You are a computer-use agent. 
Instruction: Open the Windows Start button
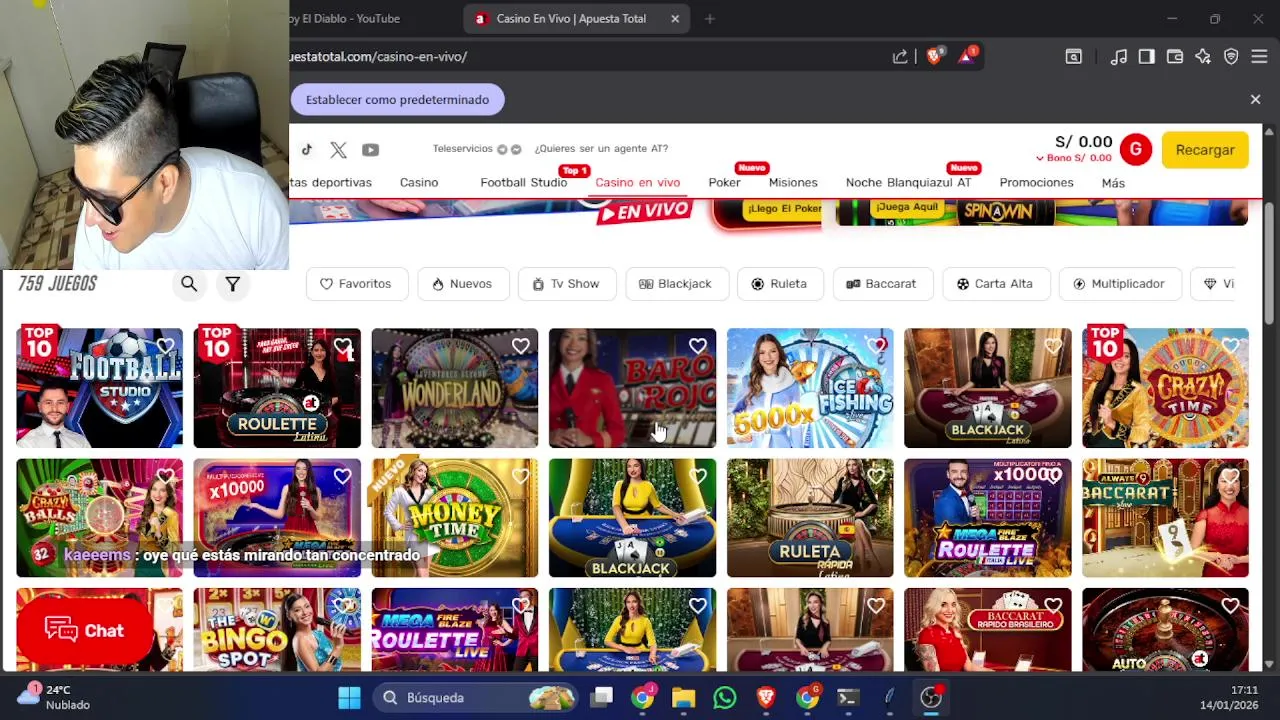click(x=349, y=698)
